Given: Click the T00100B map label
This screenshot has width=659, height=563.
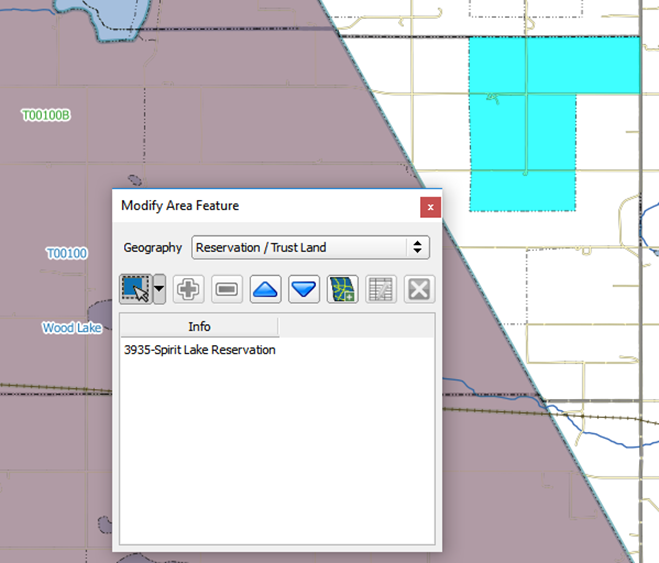Looking at the screenshot, I should click(x=46, y=115).
